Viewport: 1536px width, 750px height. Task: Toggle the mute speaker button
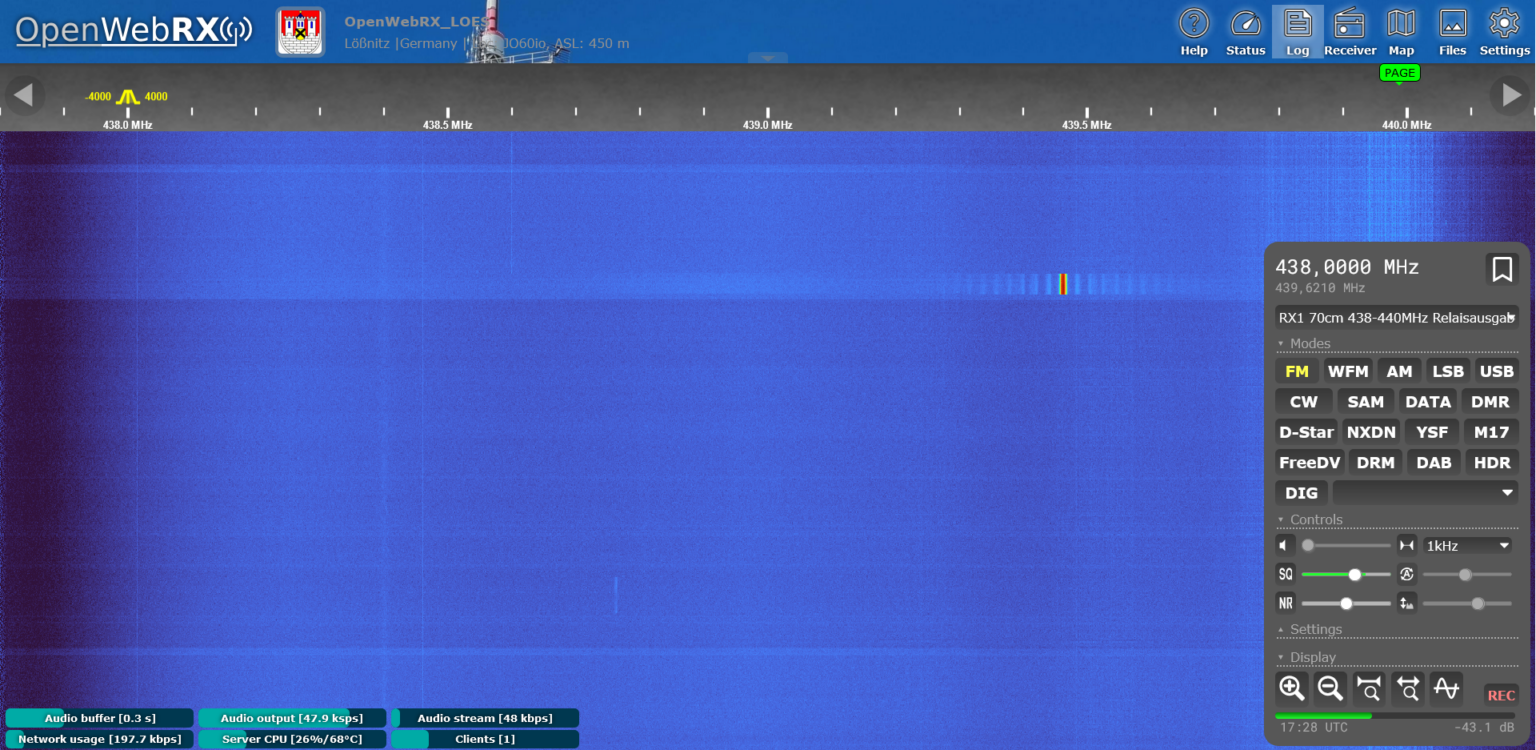pos(1285,545)
